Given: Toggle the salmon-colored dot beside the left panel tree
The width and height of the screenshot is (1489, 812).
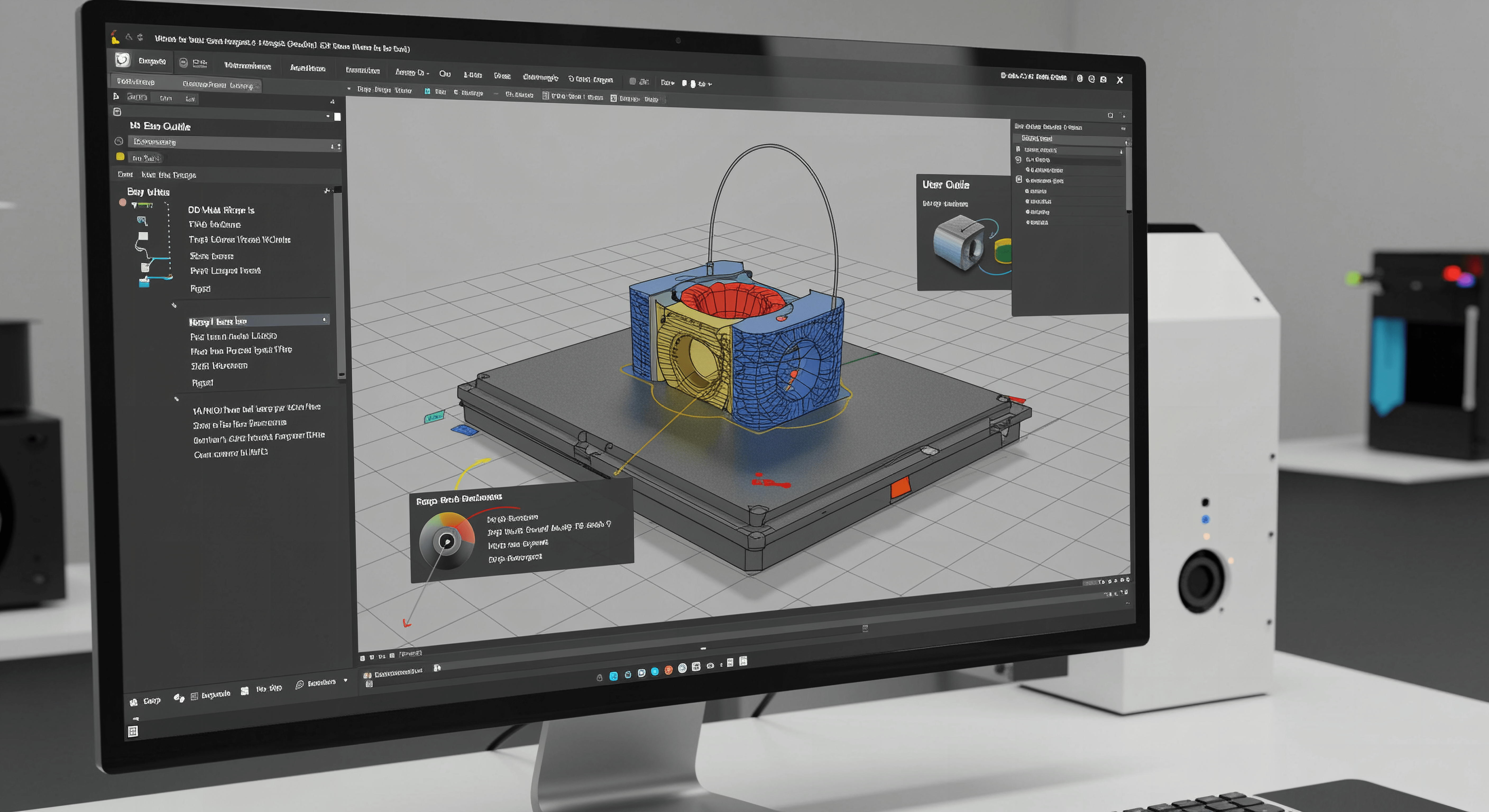Looking at the screenshot, I should (123, 202).
